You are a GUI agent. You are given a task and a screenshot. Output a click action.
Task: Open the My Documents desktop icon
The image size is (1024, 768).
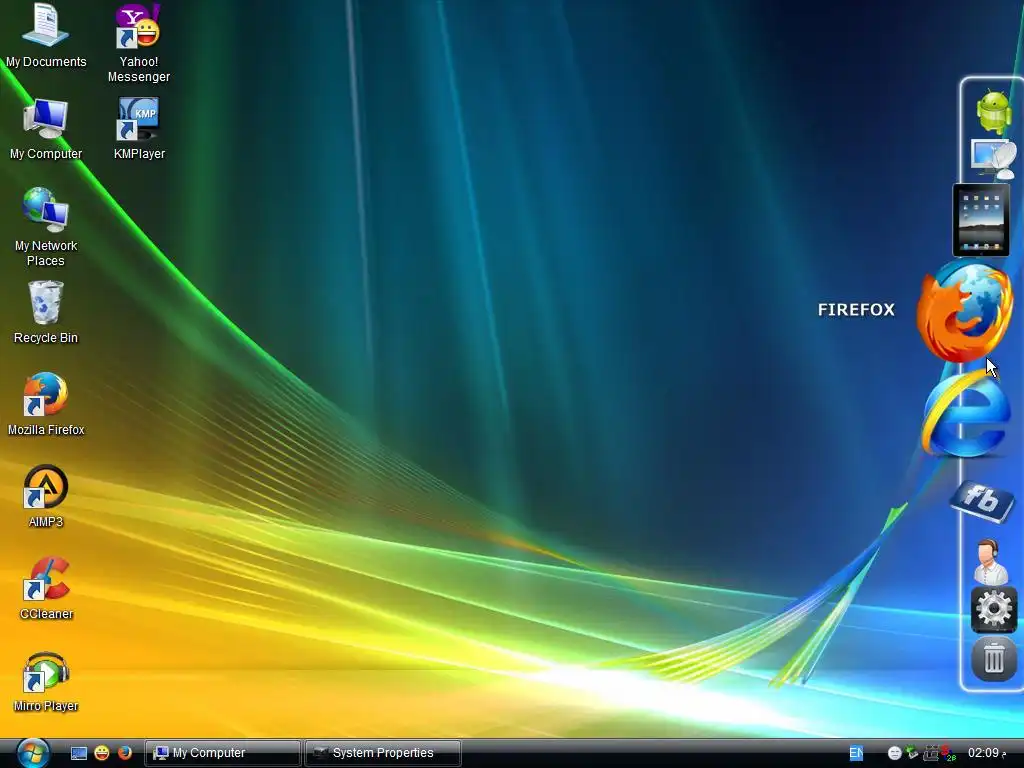pos(46,36)
